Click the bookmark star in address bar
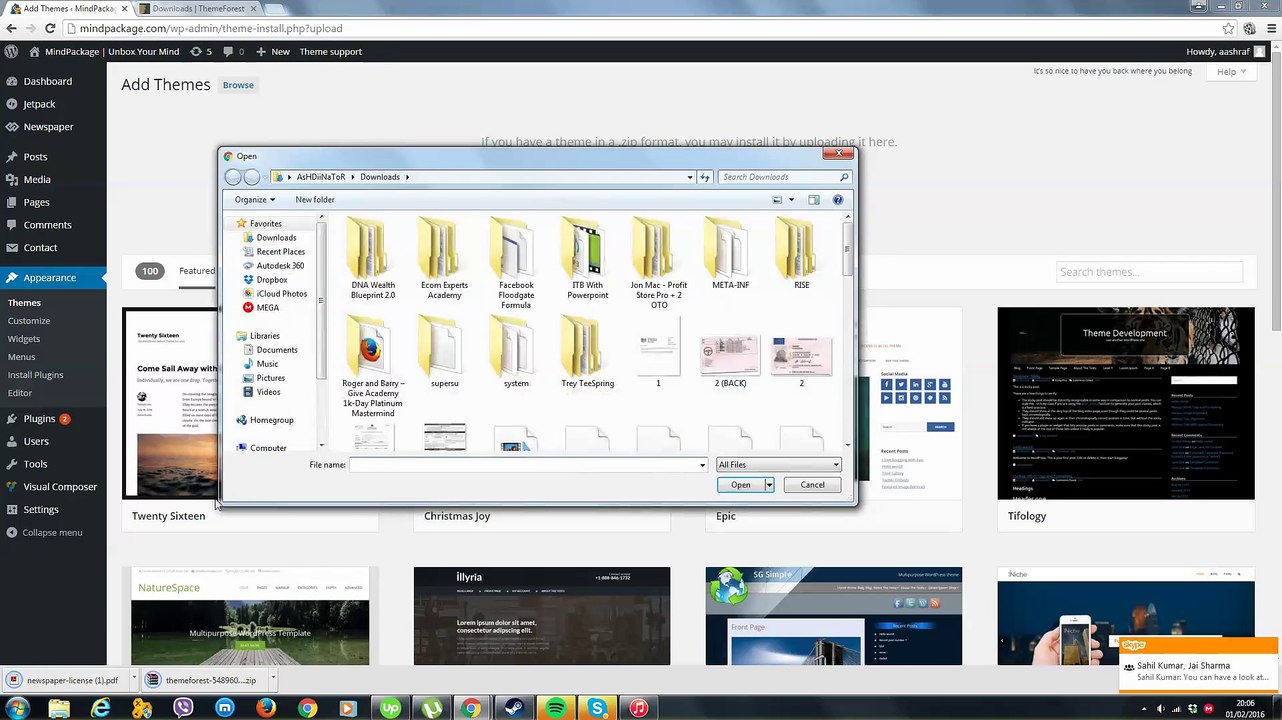1282x720 pixels. (x=1228, y=29)
